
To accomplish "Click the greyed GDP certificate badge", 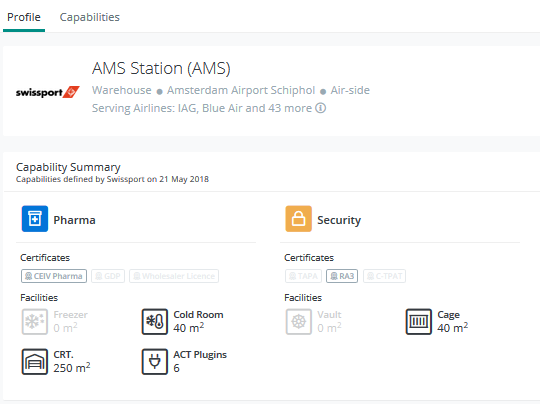I will pyautogui.click(x=108, y=276).
